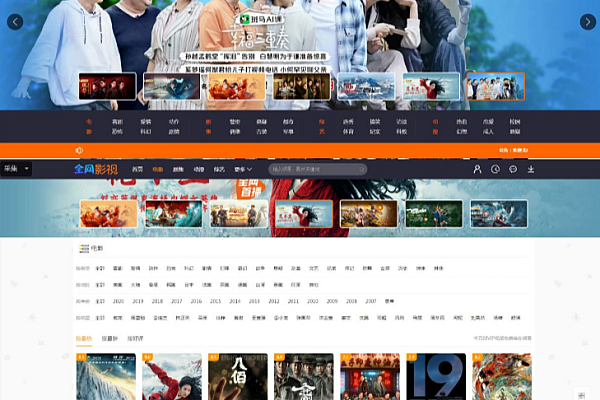Select the last option after 2007
Image resolution: width=600 pixels, height=400 pixels.
click(390, 301)
